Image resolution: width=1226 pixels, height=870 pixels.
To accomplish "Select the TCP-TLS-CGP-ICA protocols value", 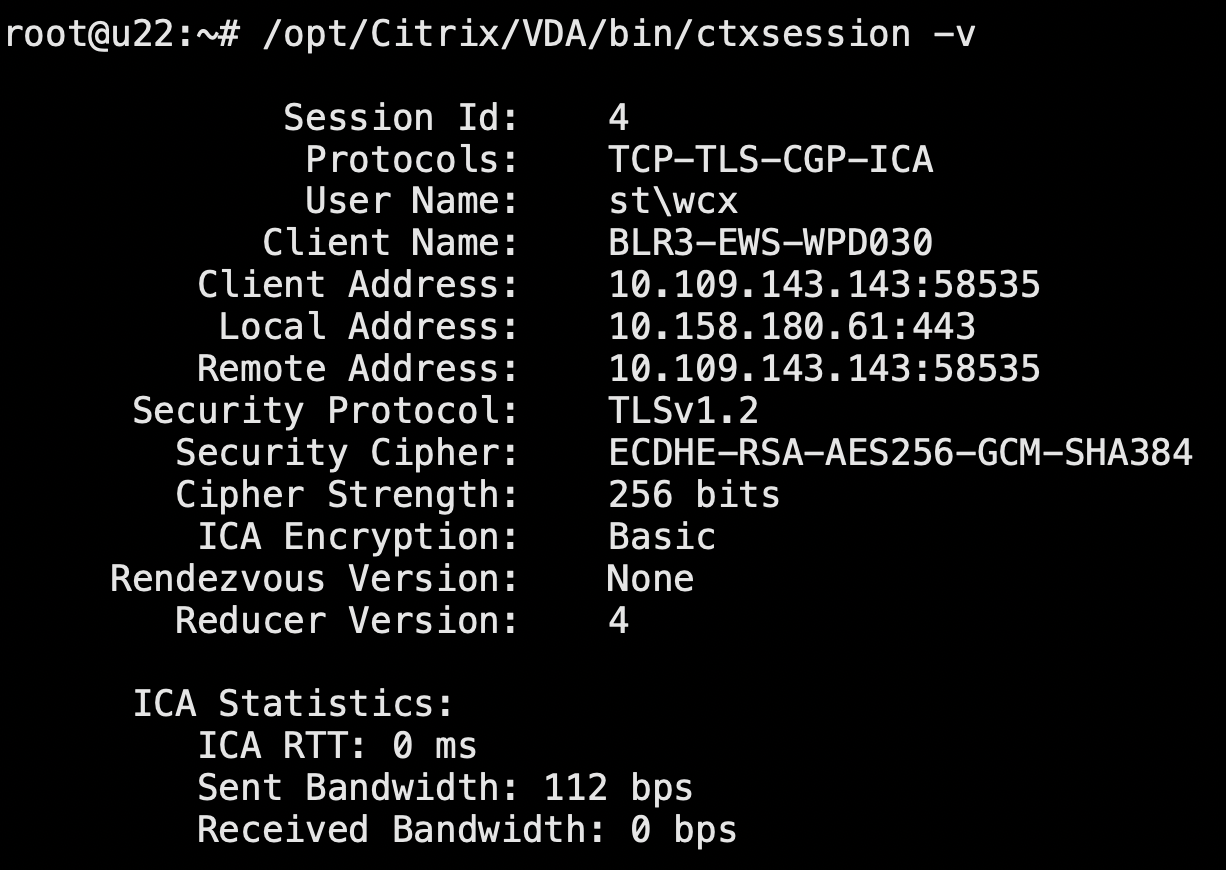I will click(x=770, y=160).
